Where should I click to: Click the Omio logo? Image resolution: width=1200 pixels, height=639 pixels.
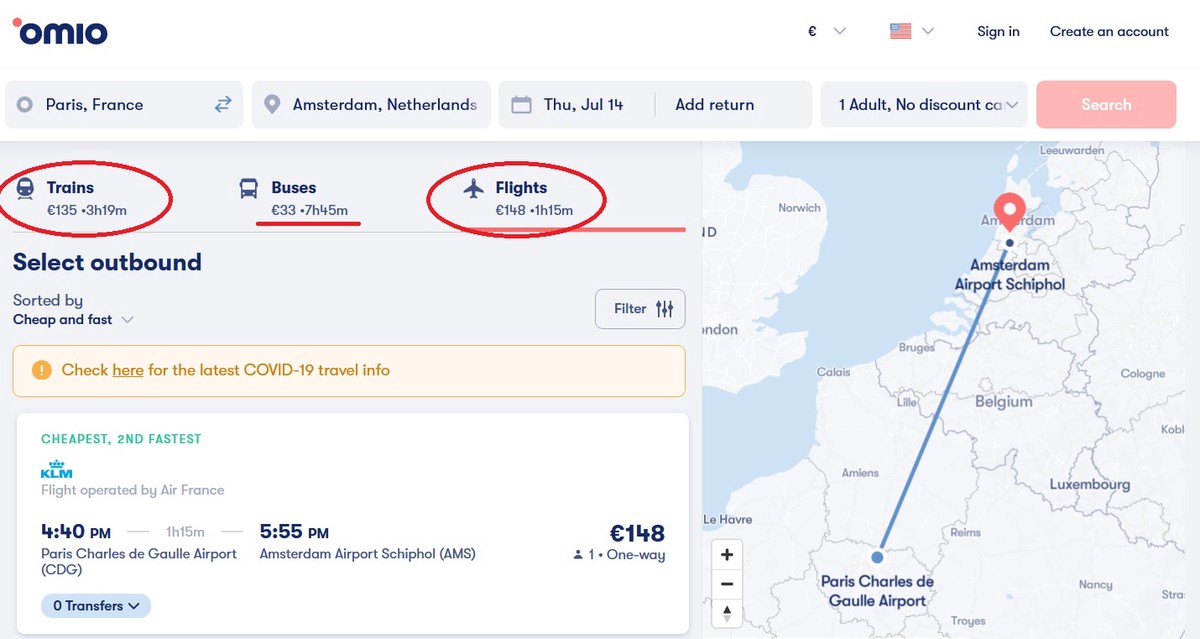point(60,31)
